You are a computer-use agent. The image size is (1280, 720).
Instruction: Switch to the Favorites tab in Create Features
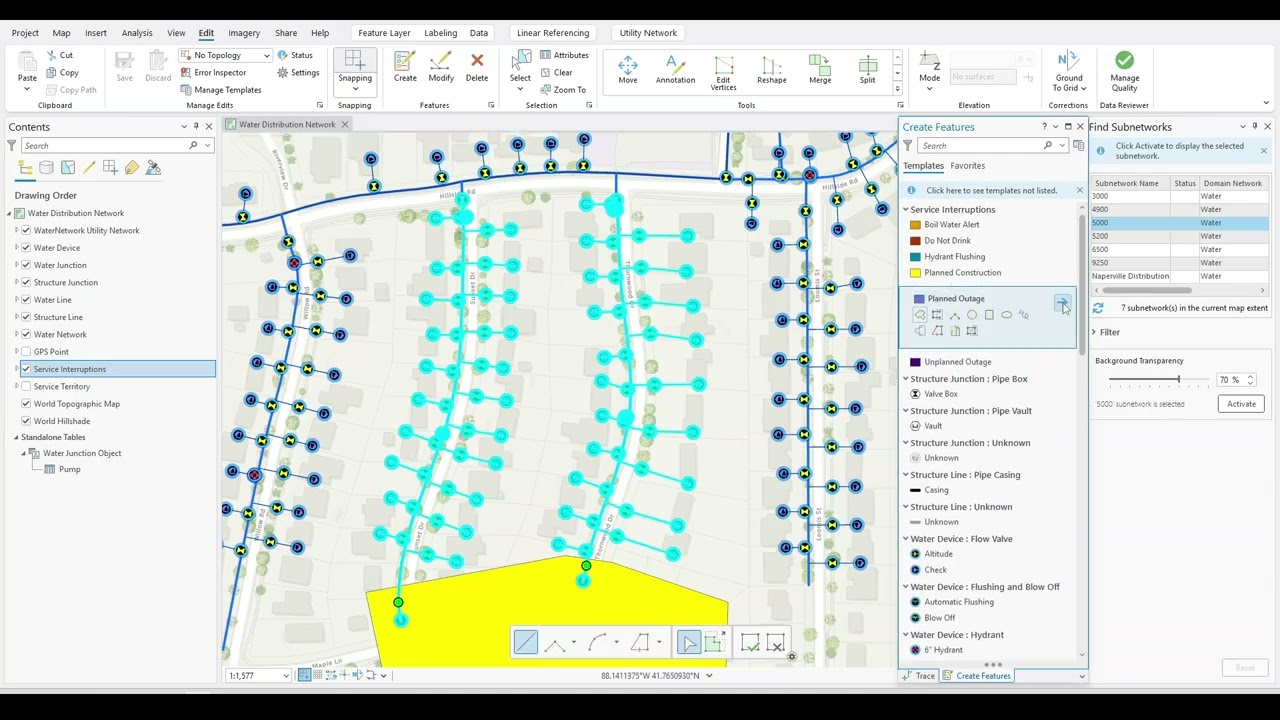967,166
